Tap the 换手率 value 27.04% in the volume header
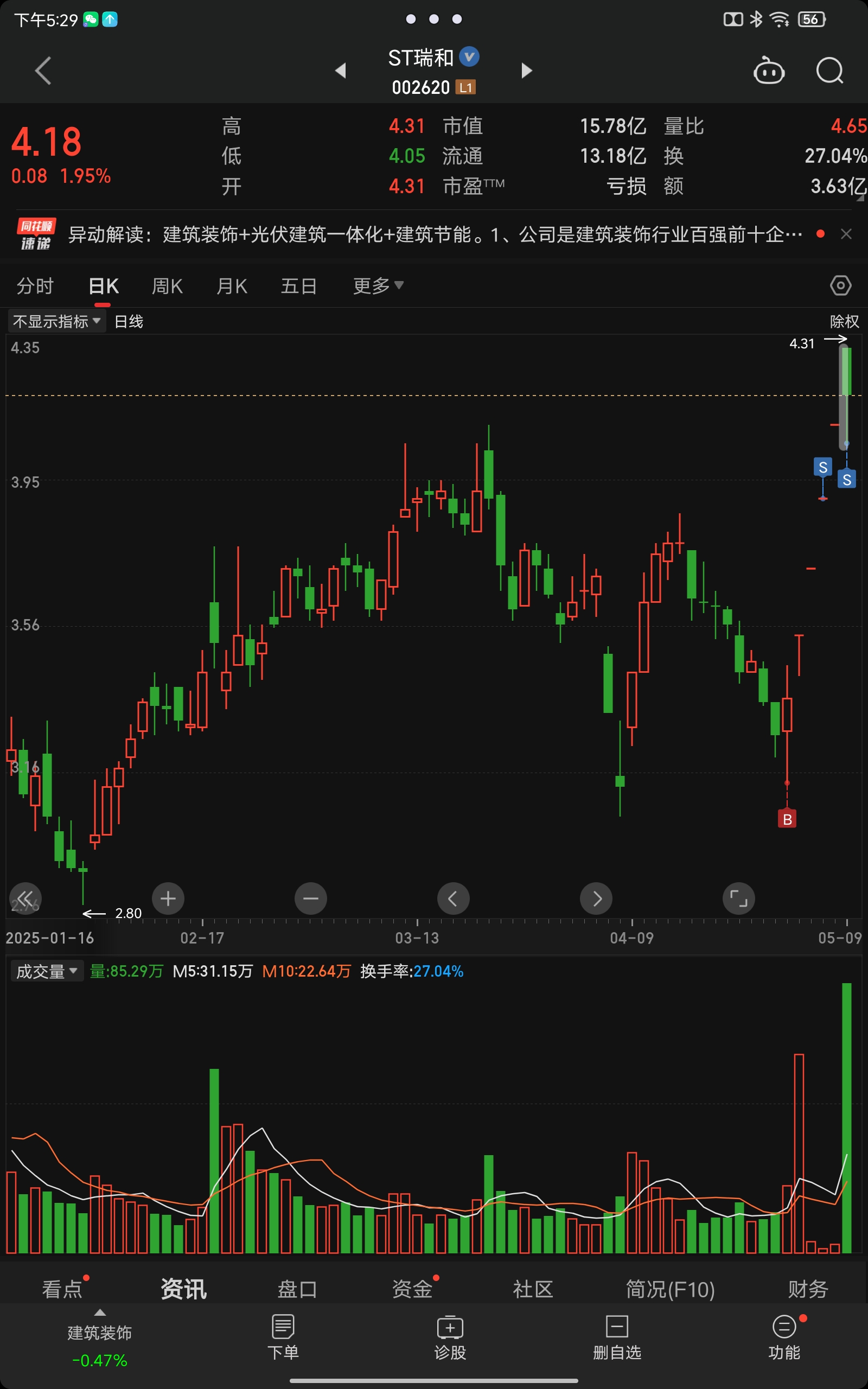The height and width of the screenshot is (1389, 868). click(438, 971)
